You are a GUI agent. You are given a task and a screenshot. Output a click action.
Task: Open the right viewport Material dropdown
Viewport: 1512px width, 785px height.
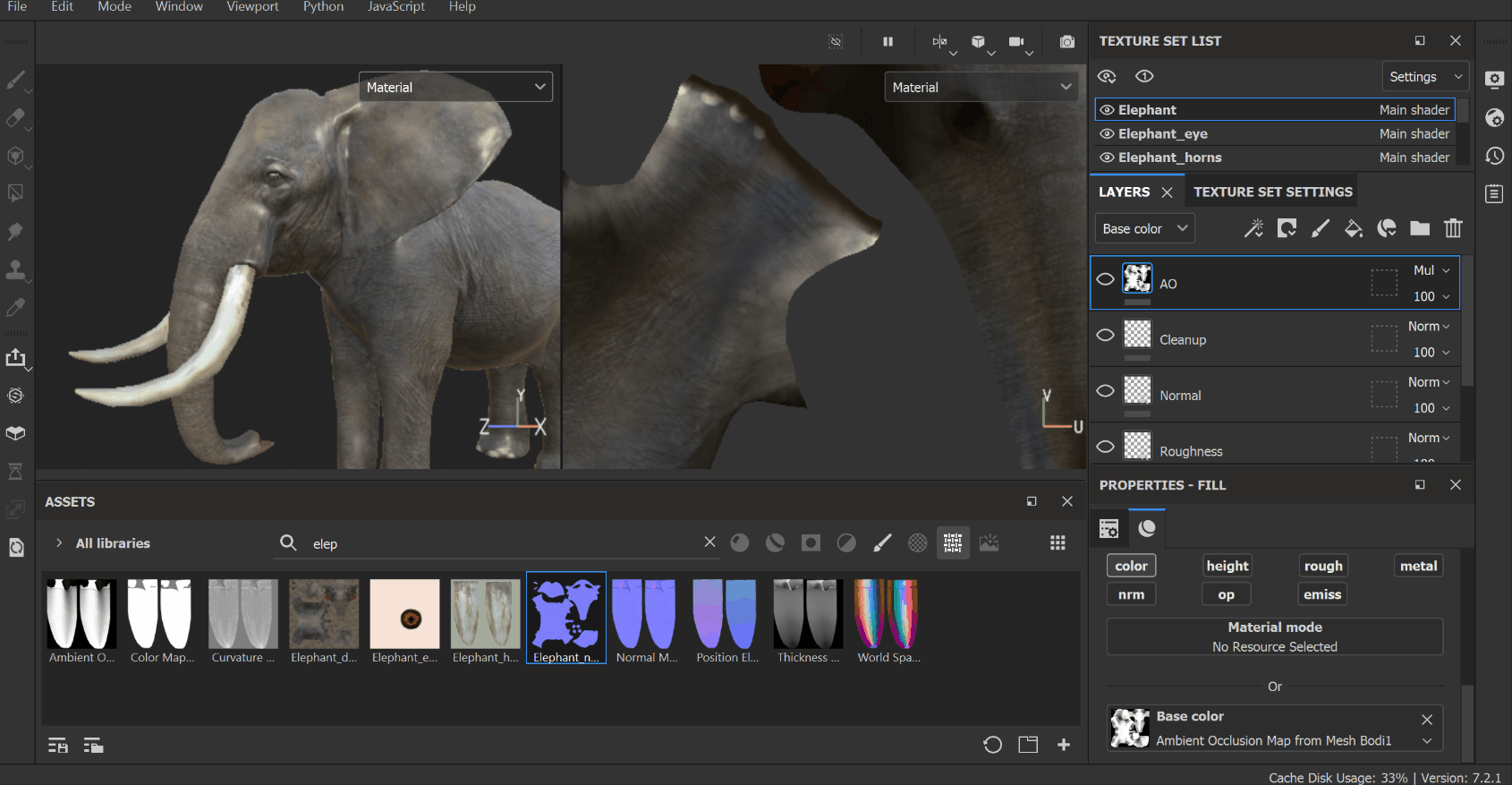981,87
